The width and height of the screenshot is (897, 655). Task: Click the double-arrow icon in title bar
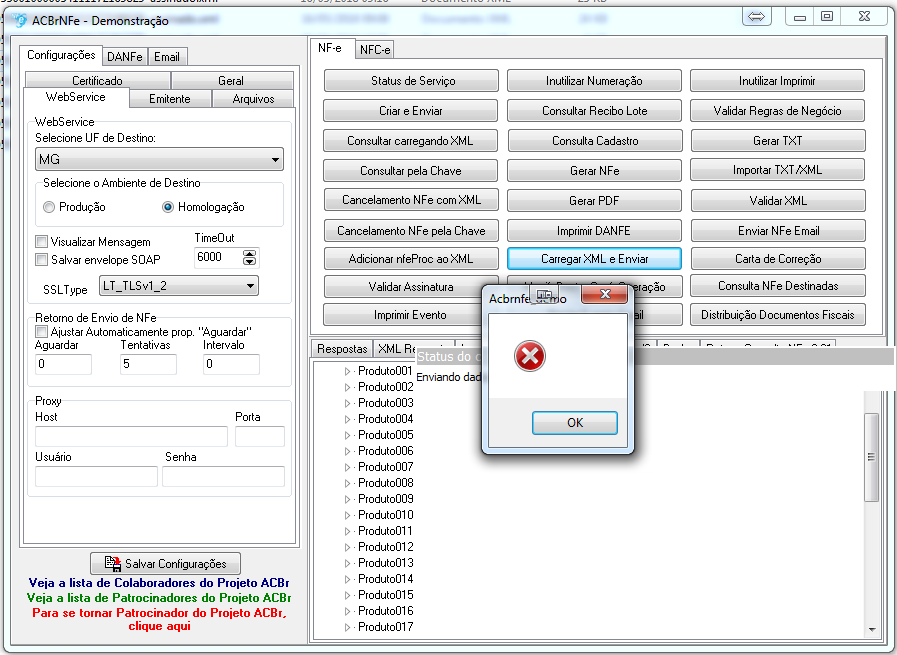(756, 17)
